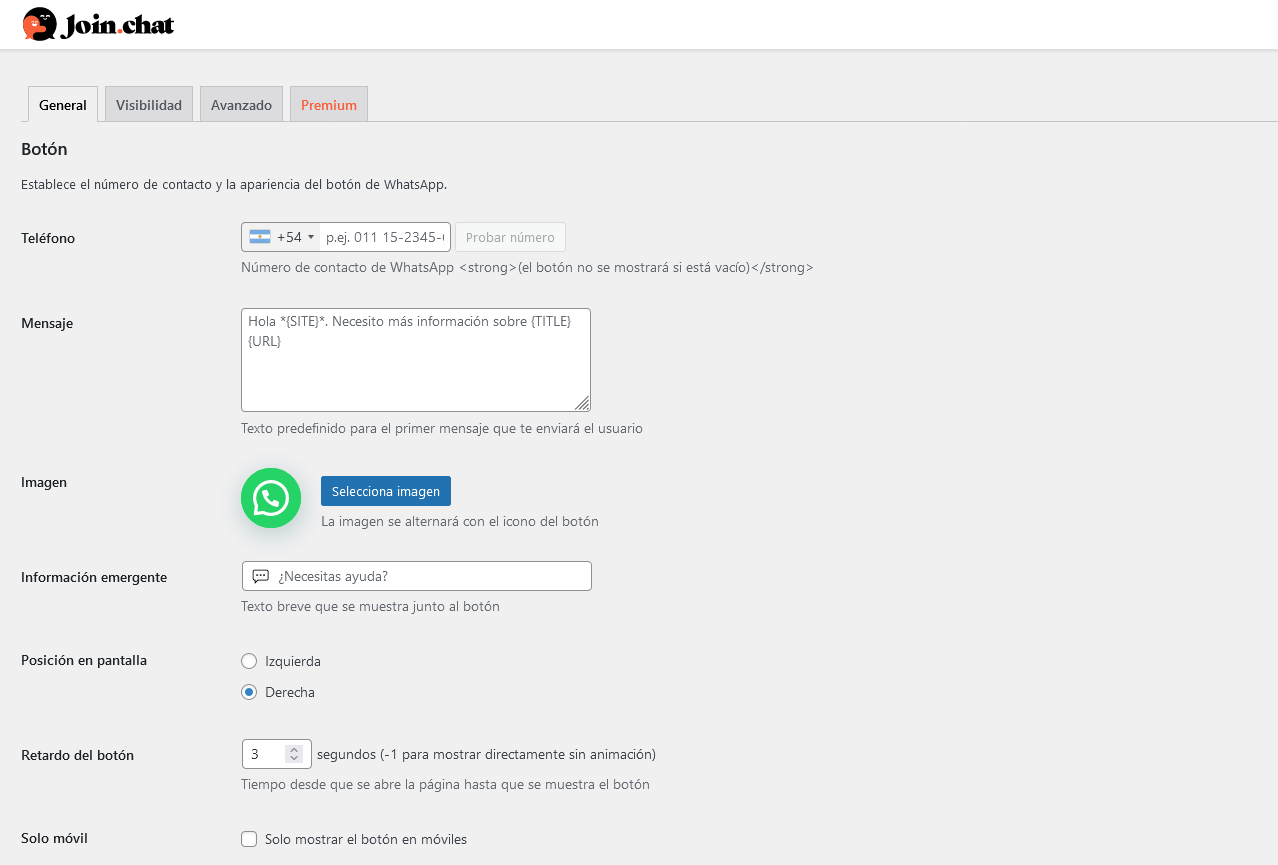Go to the Premium tab
The height and width of the screenshot is (865, 1278).
coord(329,105)
